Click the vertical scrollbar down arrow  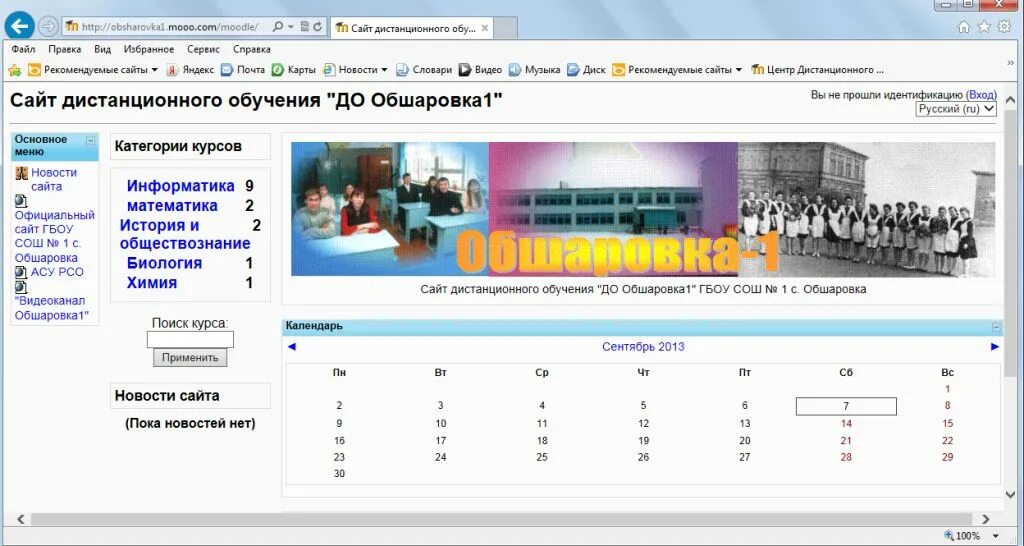(1010, 494)
